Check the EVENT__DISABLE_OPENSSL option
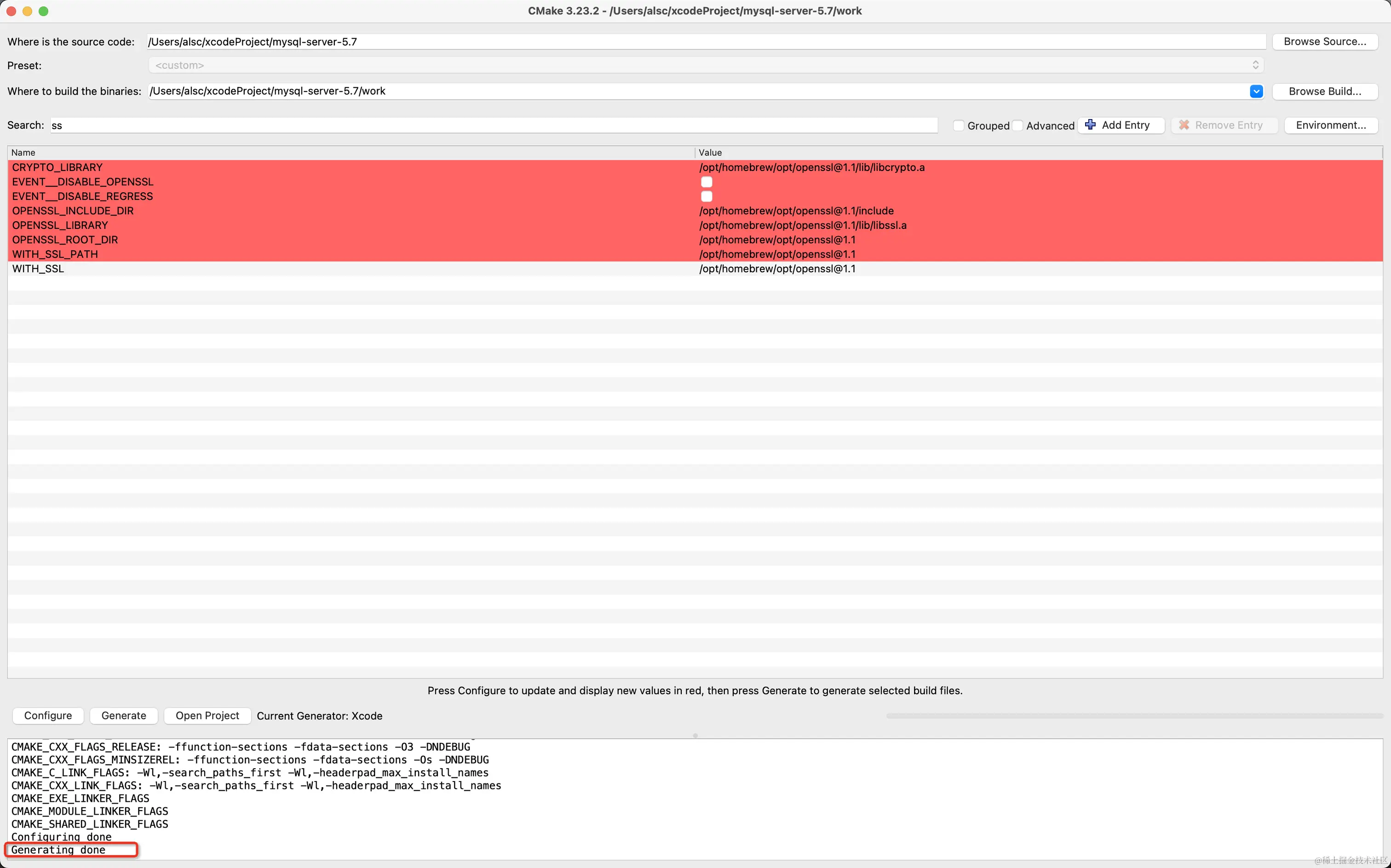Screen dimensions: 1391x868 click(707, 182)
